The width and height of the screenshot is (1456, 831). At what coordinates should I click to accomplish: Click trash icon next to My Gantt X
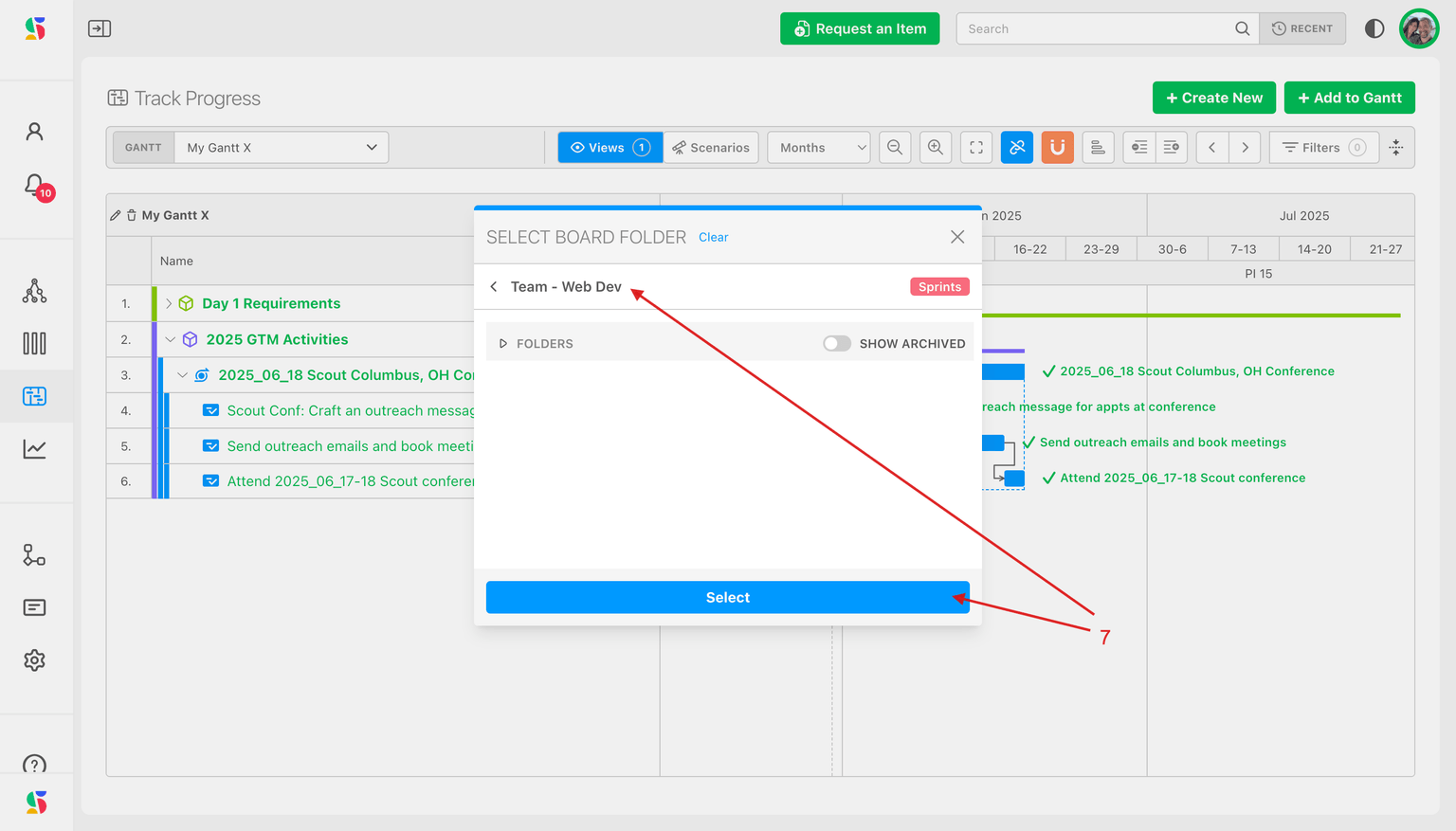[x=132, y=216]
